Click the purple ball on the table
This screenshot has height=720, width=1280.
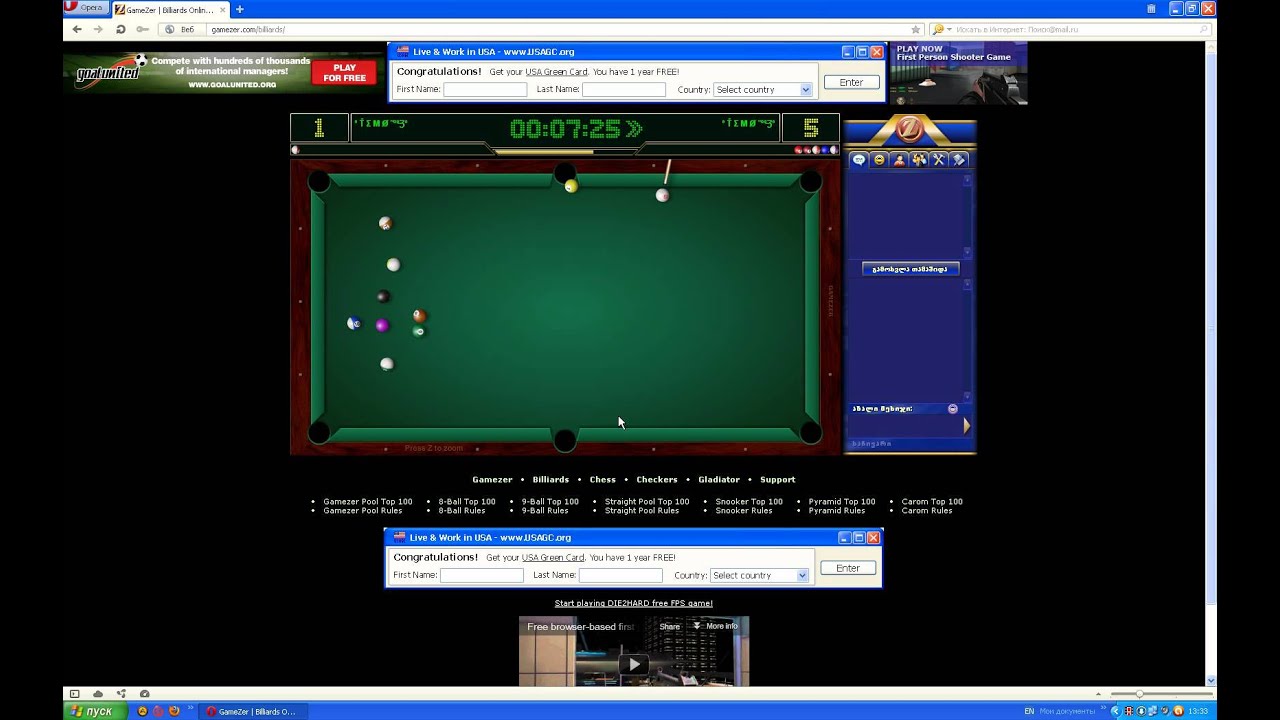point(382,325)
